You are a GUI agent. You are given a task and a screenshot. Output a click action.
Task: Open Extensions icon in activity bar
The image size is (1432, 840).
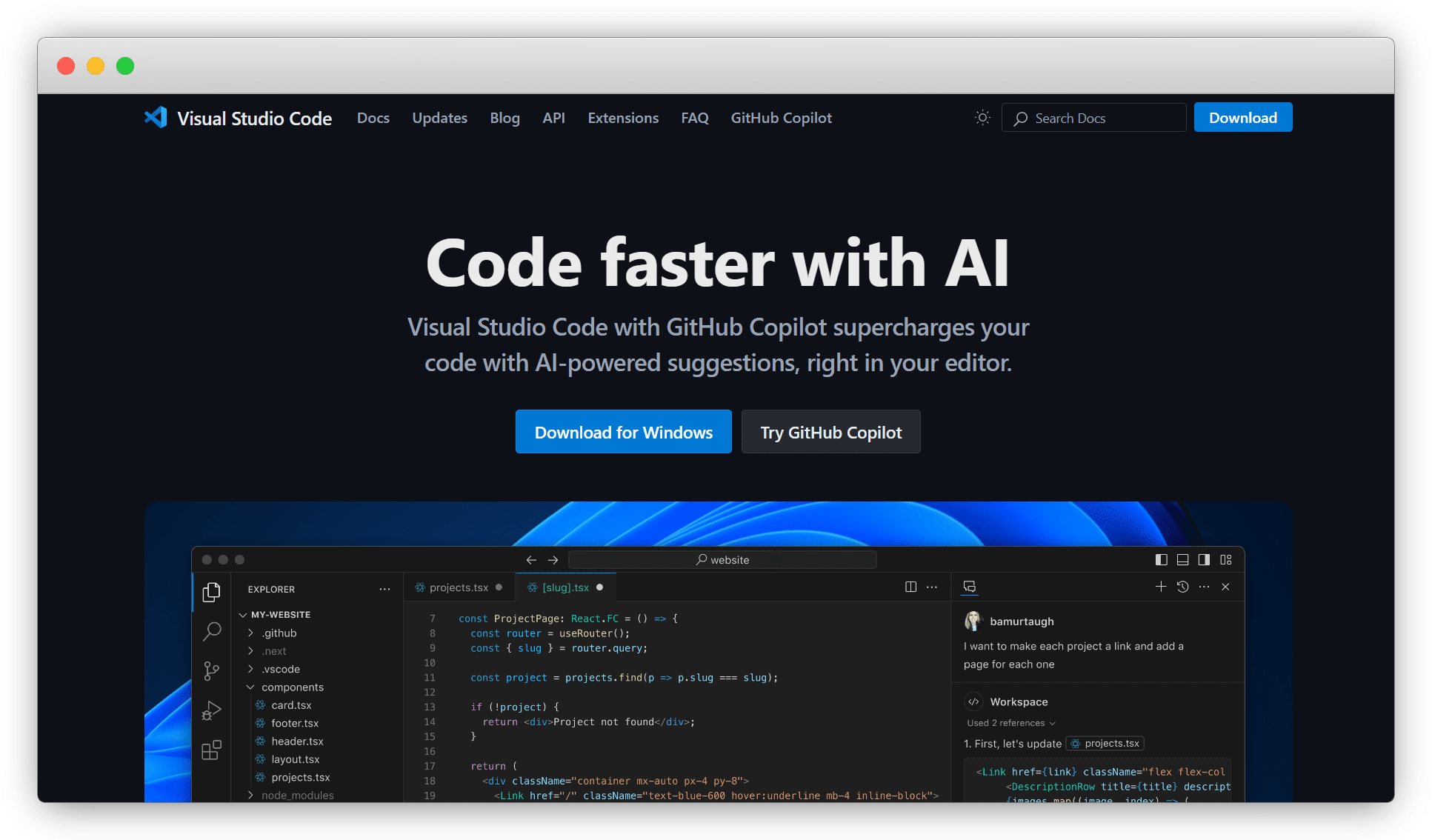point(211,750)
